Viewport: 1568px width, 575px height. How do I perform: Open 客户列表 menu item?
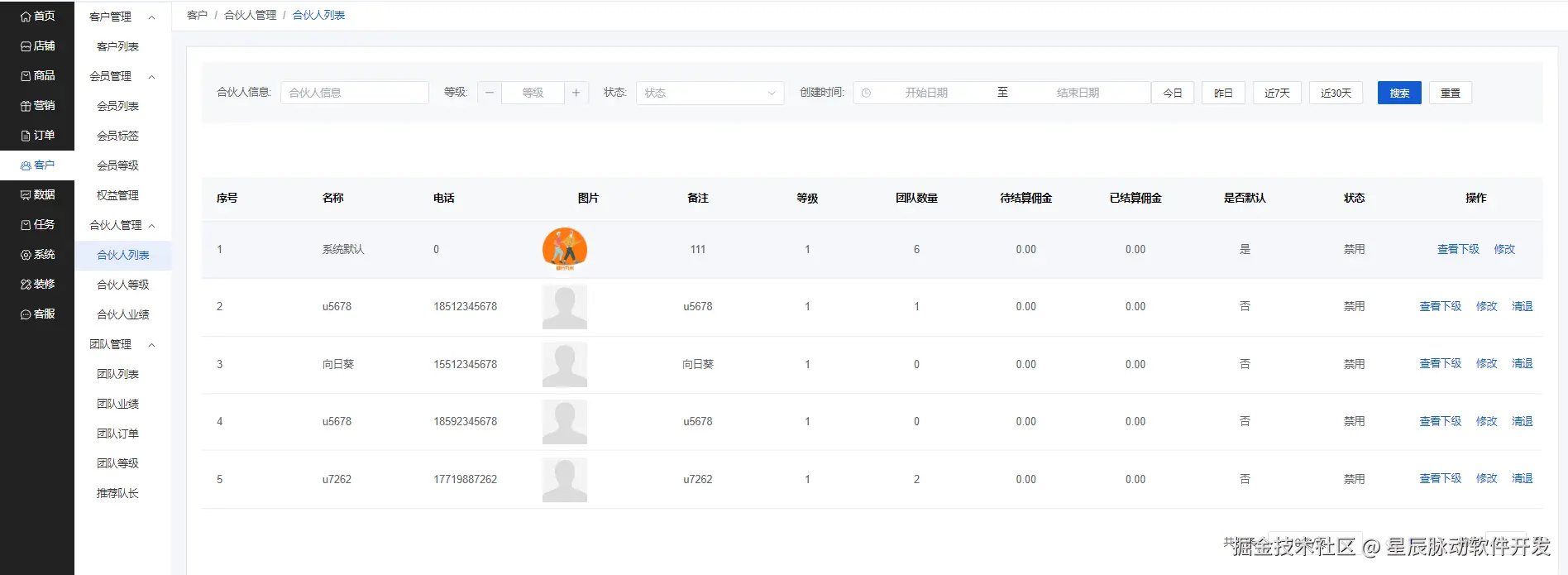pyautogui.click(x=118, y=46)
